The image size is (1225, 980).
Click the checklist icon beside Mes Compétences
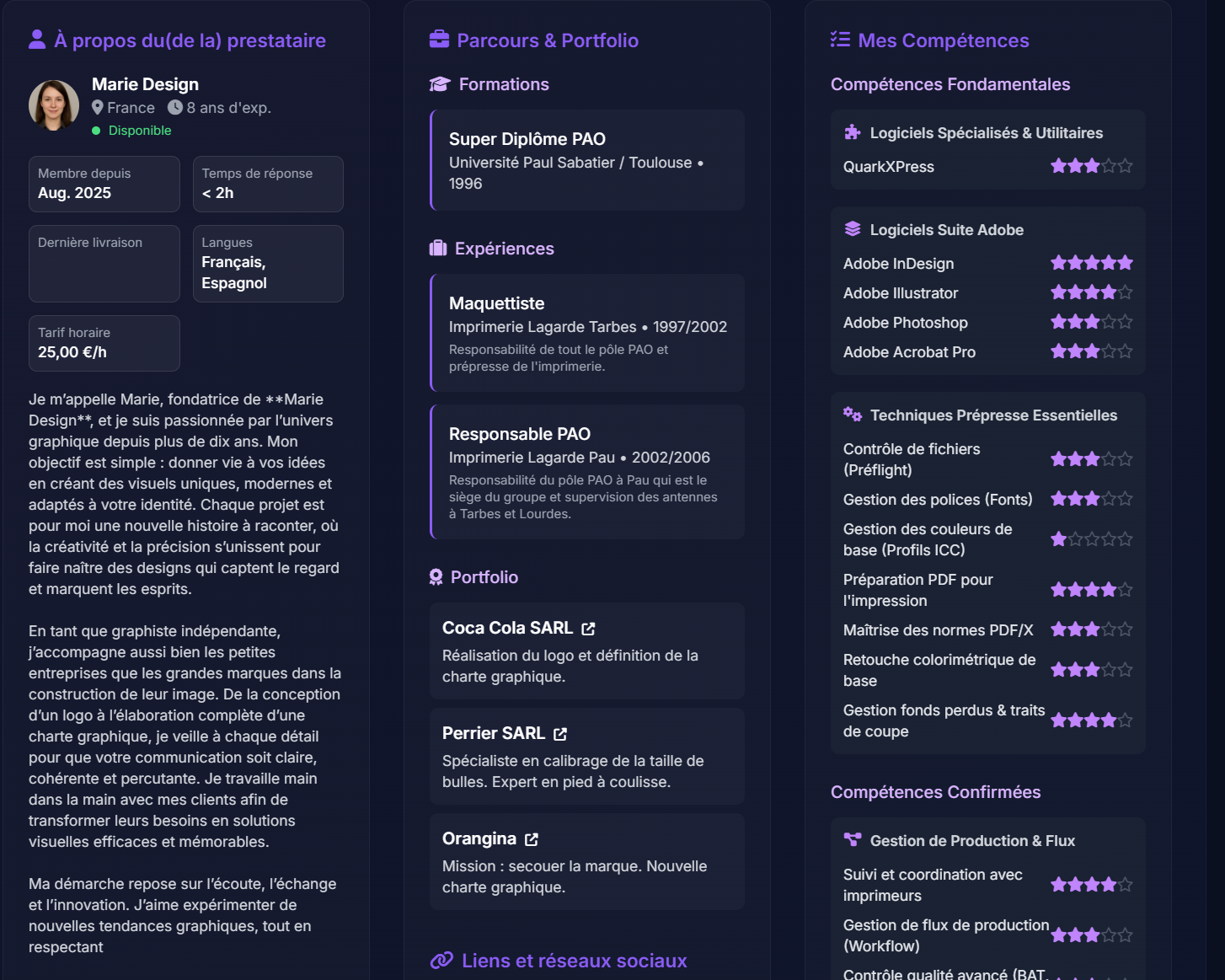tap(840, 40)
